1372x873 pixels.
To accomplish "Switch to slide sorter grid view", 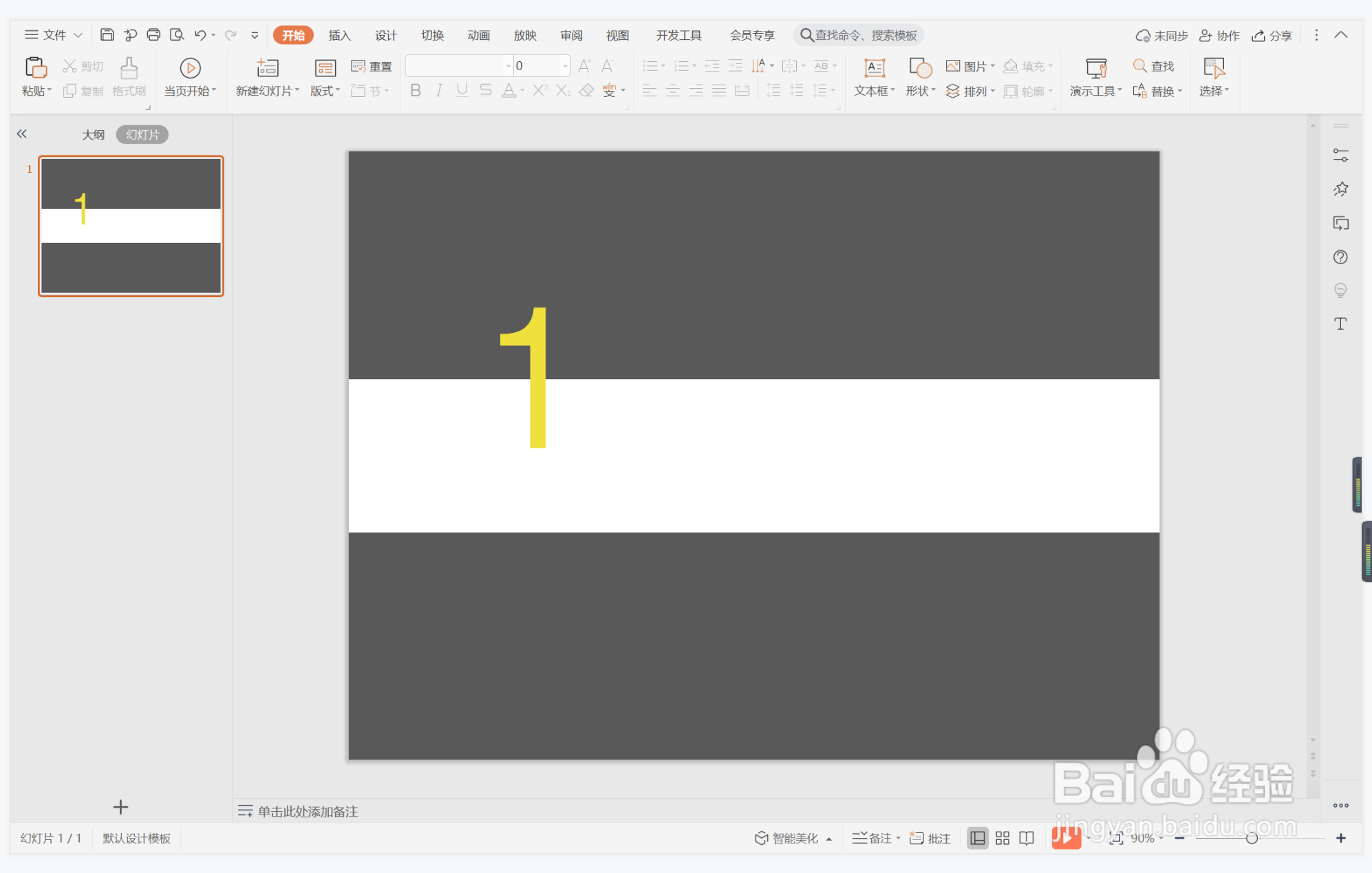I will click(1002, 838).
